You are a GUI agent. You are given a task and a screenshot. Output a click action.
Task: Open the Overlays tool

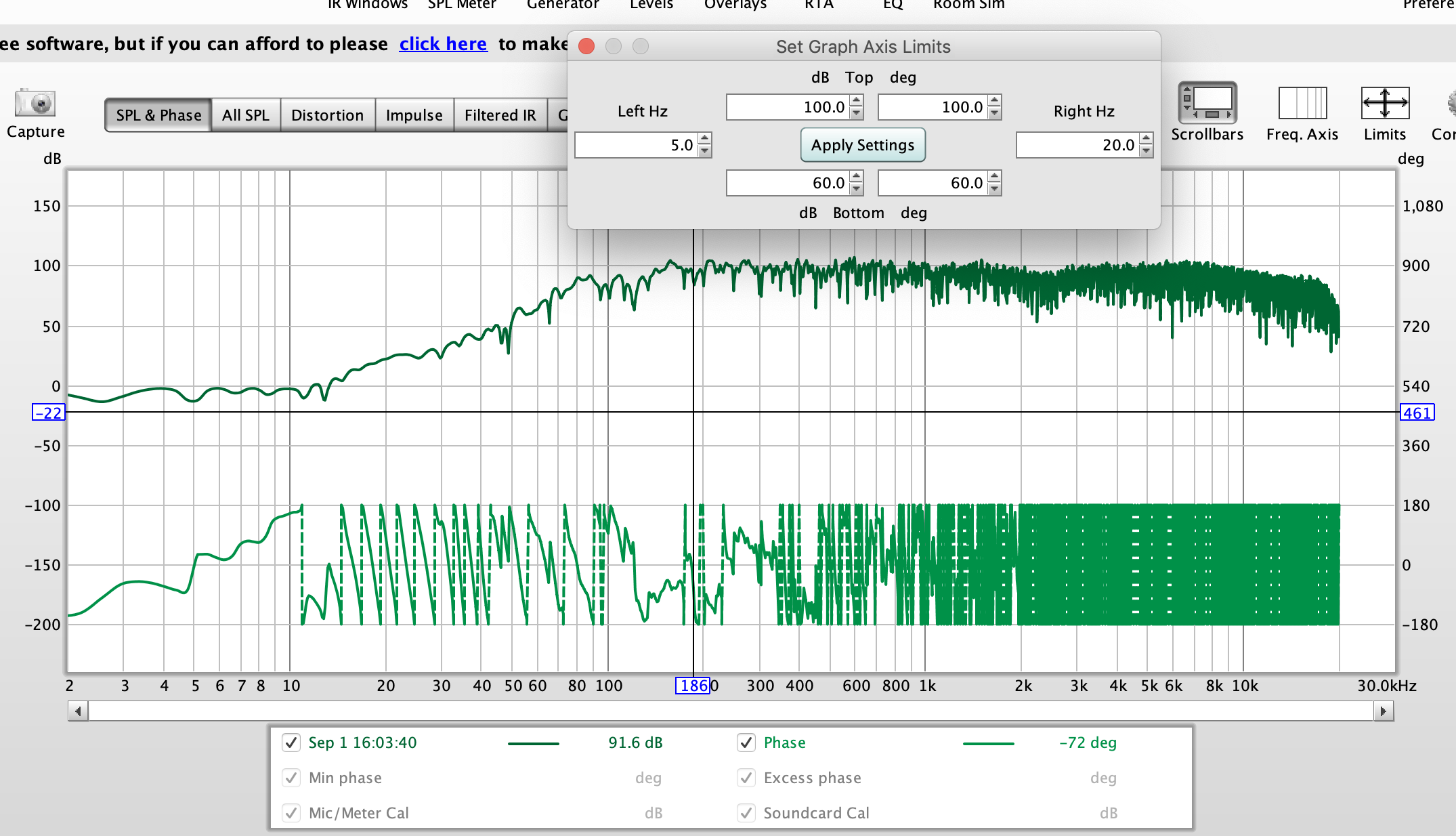(x=735, y=5)
